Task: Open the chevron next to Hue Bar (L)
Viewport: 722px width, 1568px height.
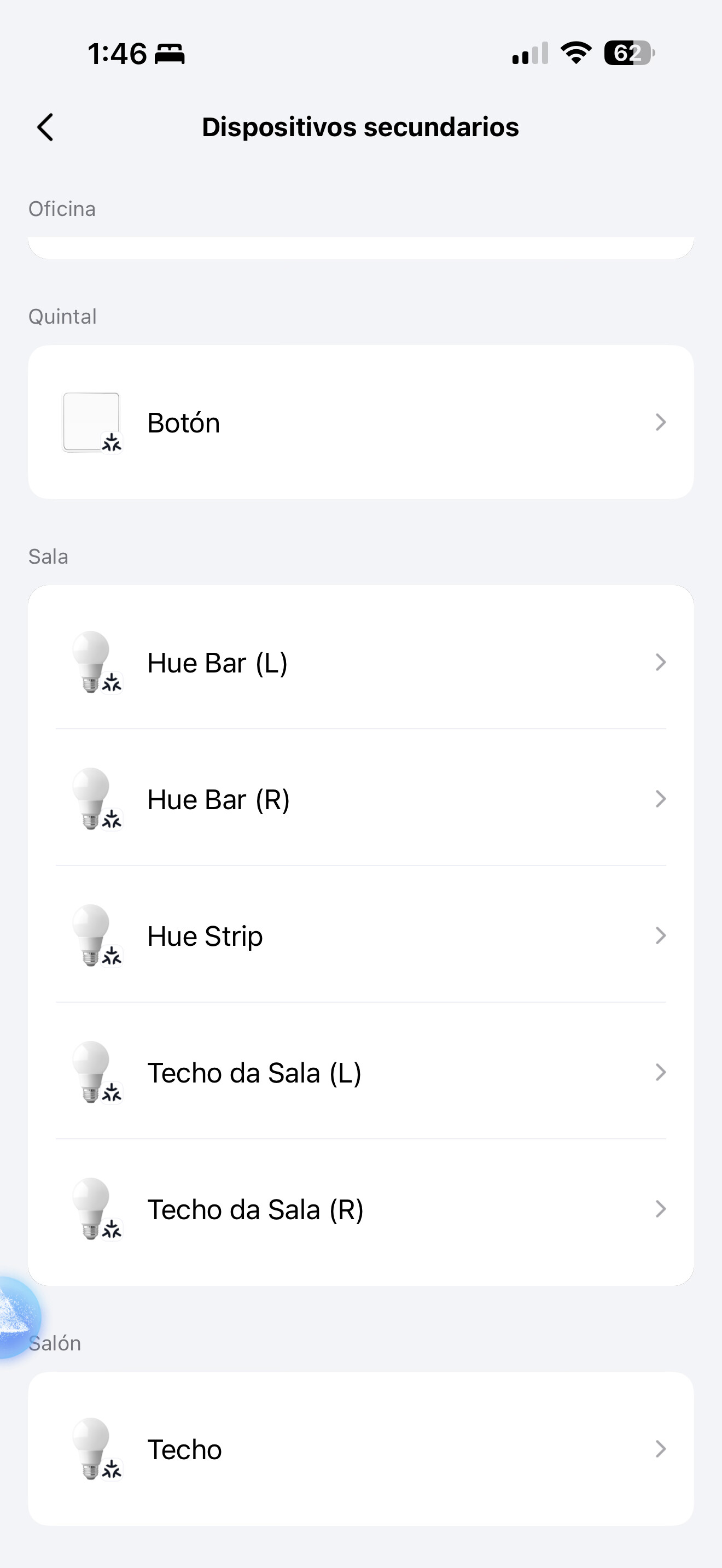Action: point(661,662)
